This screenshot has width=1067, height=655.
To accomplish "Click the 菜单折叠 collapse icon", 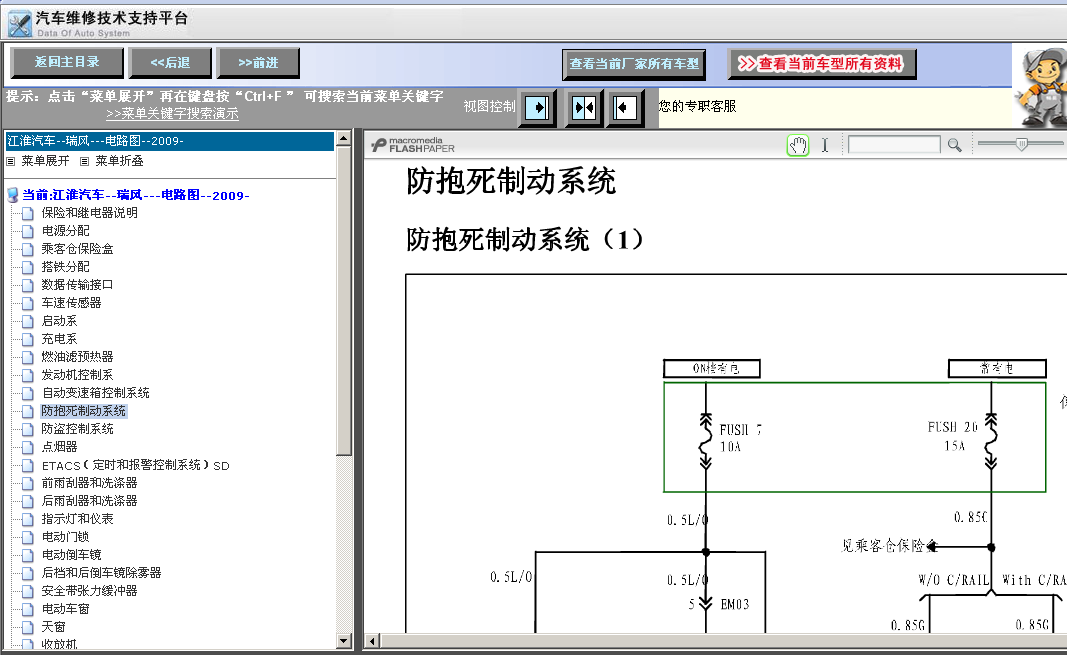I will (x=84, y=161).
